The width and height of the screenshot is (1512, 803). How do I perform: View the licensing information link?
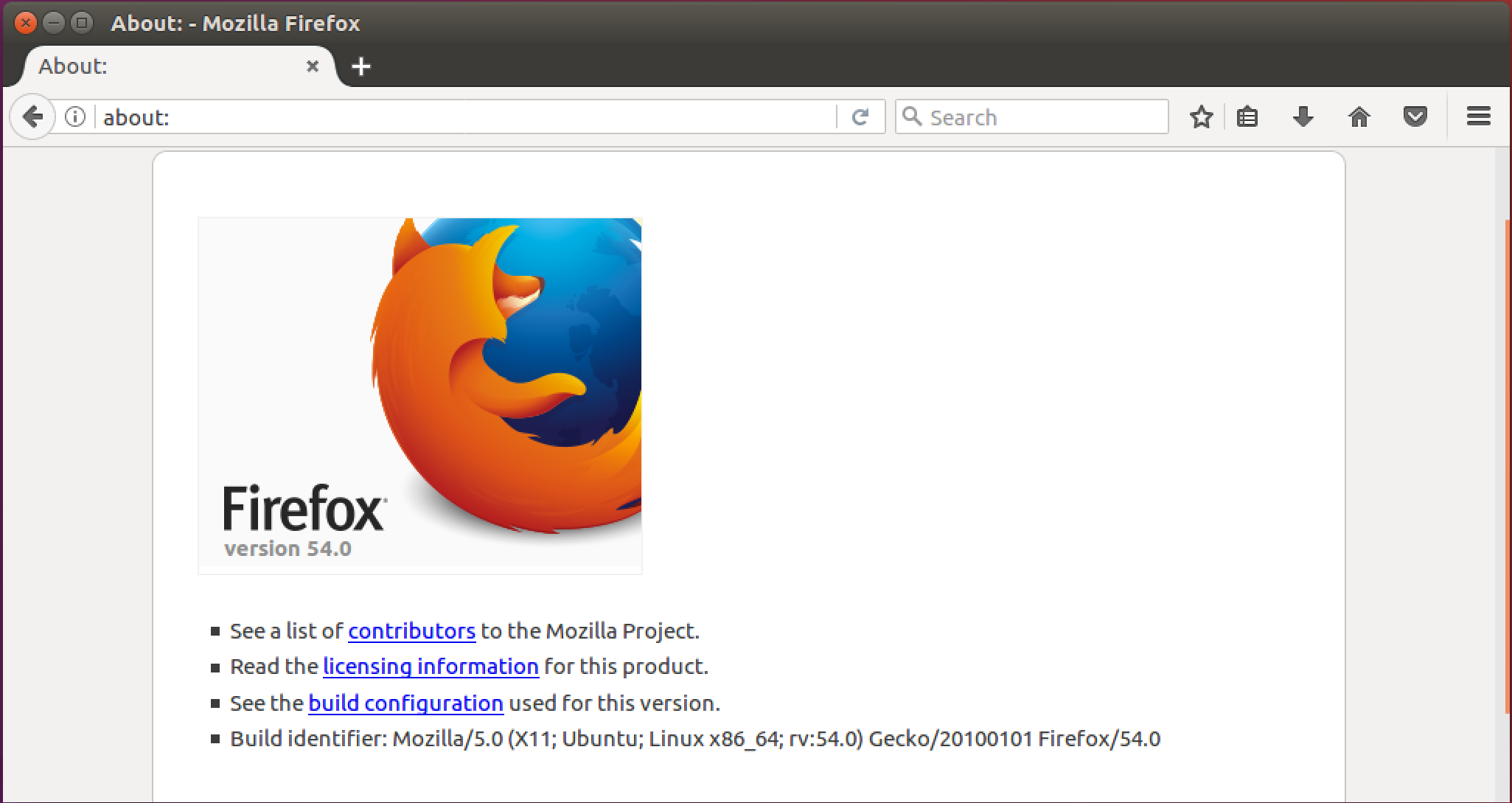tap(431, 666)
